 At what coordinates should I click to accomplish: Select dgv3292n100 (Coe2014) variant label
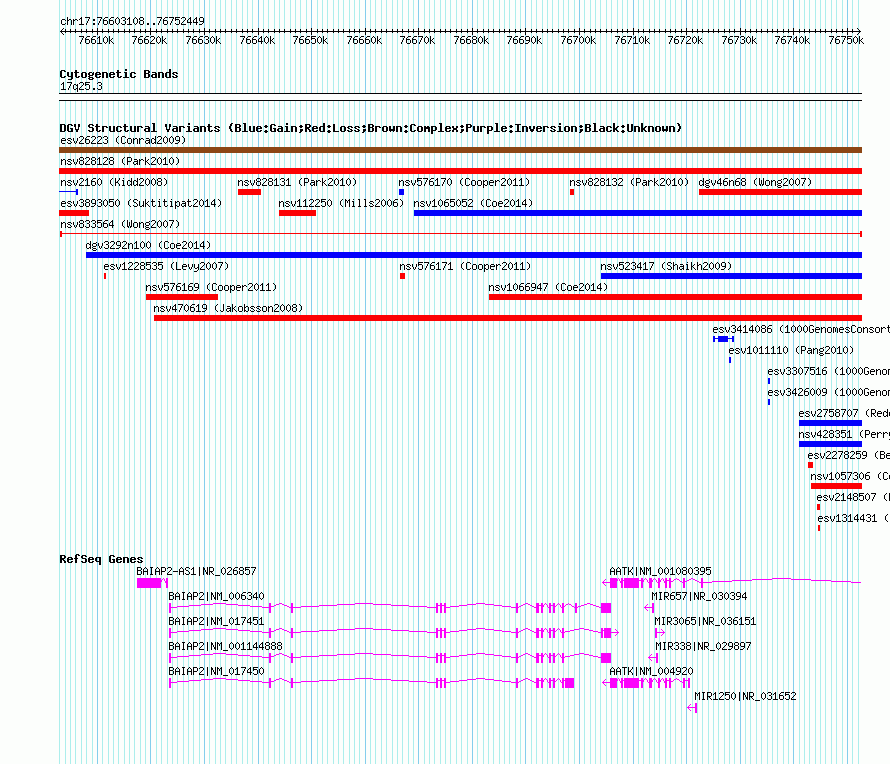point(148,245)
